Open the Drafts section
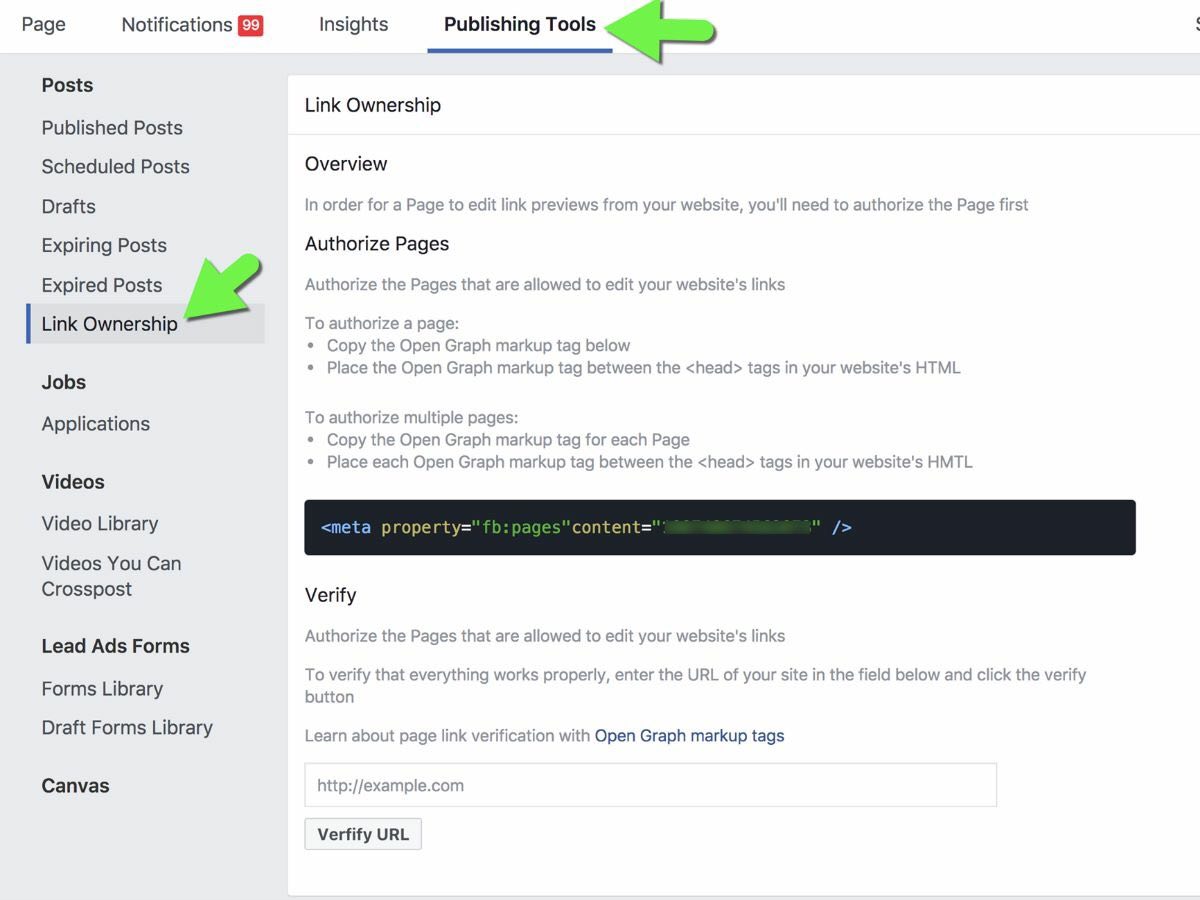 tap(69, 207)
